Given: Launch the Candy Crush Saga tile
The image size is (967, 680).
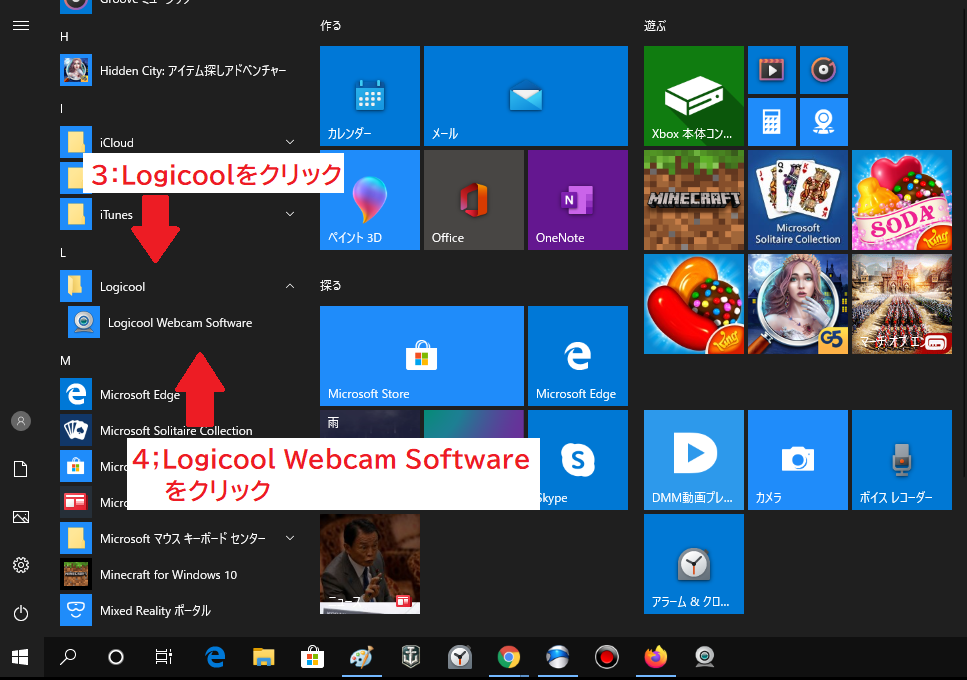Looking at the screenshot, I should pos(694,304).
